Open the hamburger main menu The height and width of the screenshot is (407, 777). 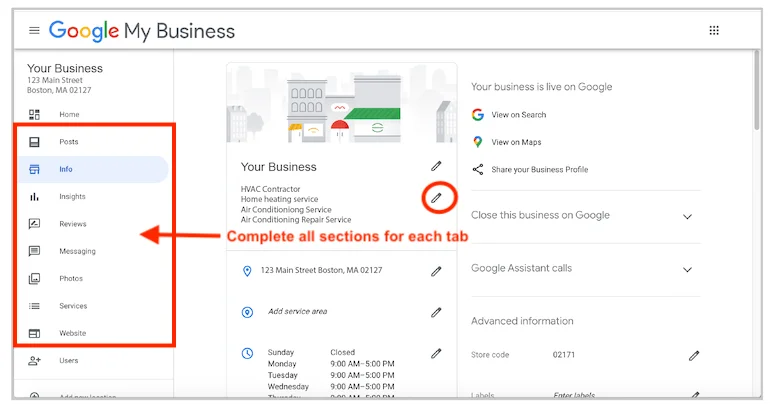(x=34, y=31)
